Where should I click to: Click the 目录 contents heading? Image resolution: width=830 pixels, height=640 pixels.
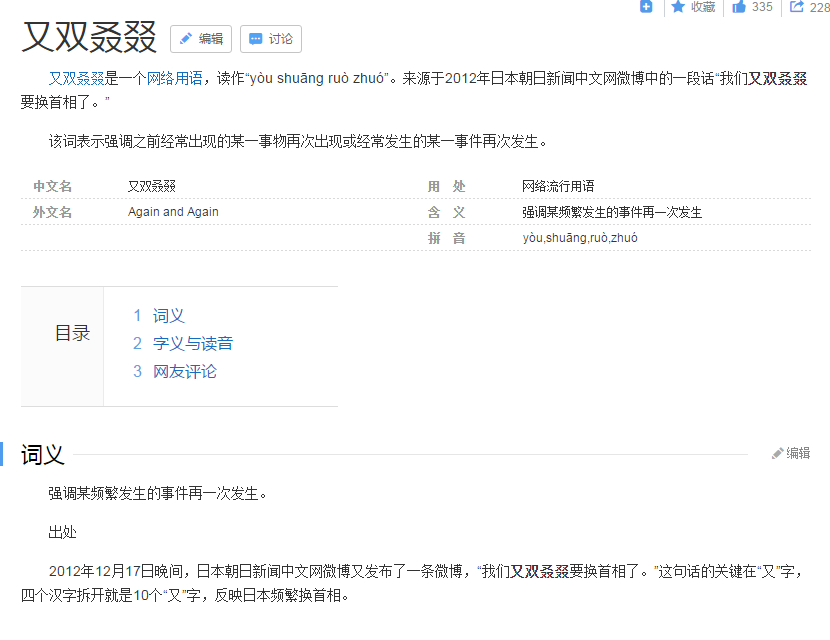(73, 333)
